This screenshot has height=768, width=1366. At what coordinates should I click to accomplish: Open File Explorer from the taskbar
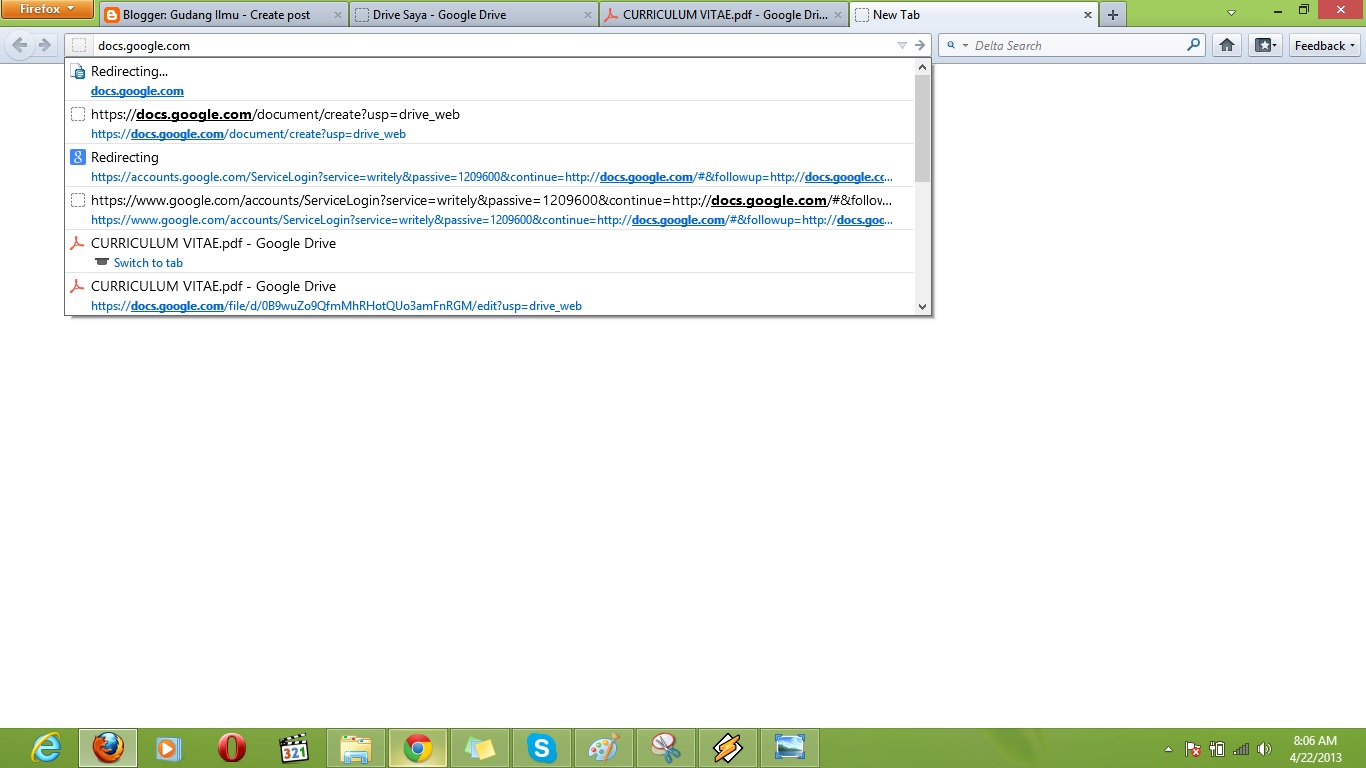tap(355, 748)
